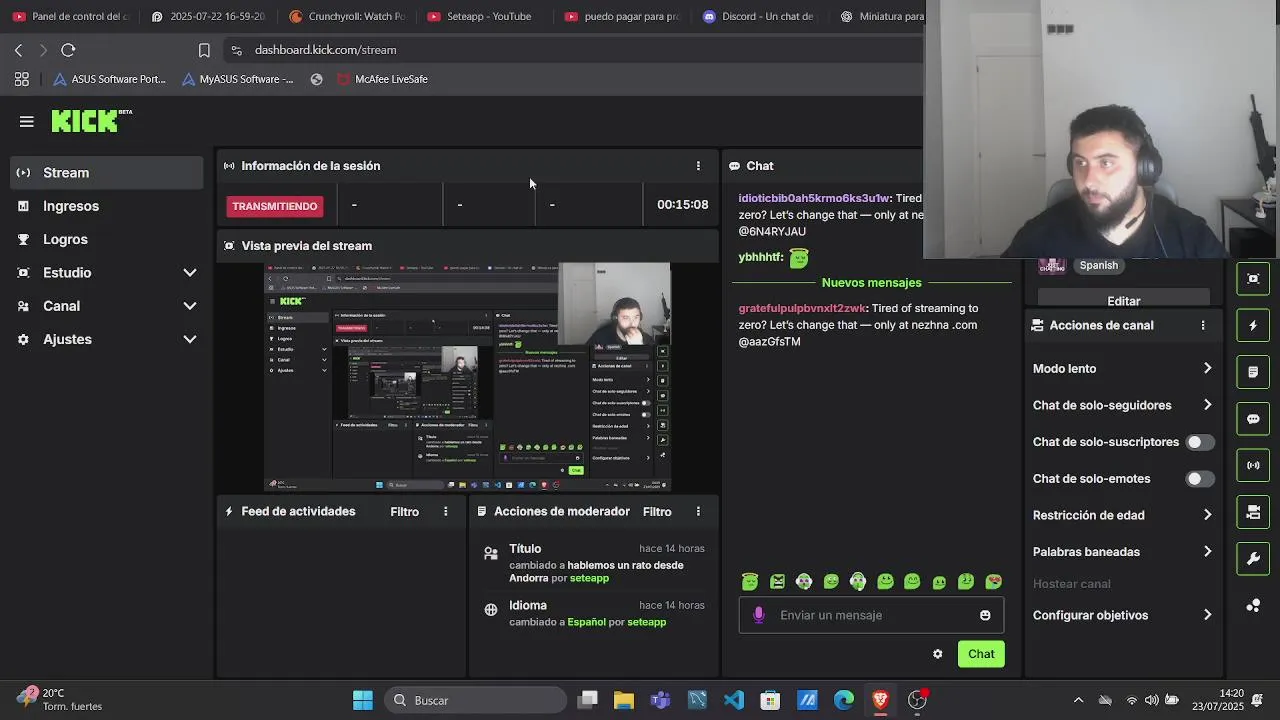Viewport: 1280px width, 720px height.
Task: Switch to the Crunchyroll browser tab
Action: pyautogui.click(x=346, y=16)
